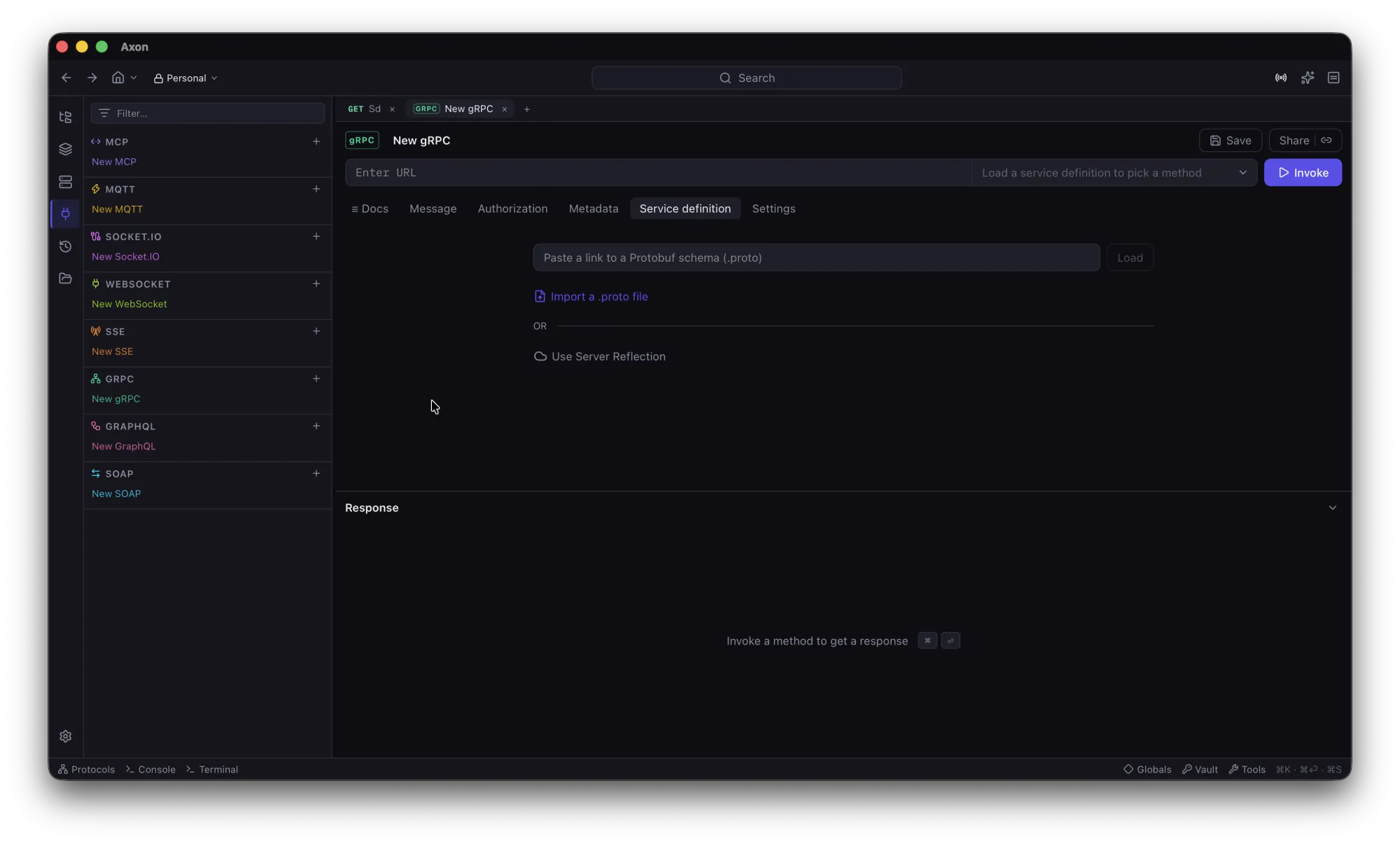1400x844 pixels.
Task: Open the Authorization tab
Action: pos(513,209)
